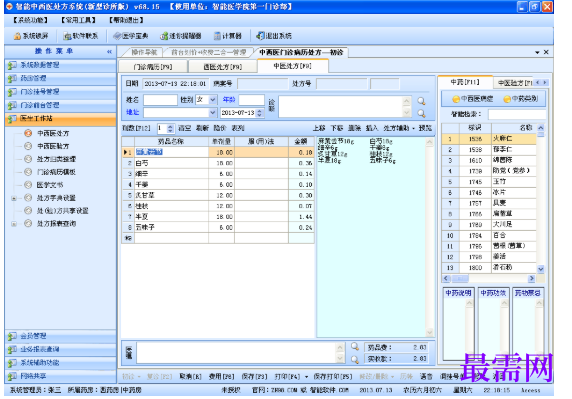
Task: Open the 药房管理 sidebar section
Action: point(61,78)
